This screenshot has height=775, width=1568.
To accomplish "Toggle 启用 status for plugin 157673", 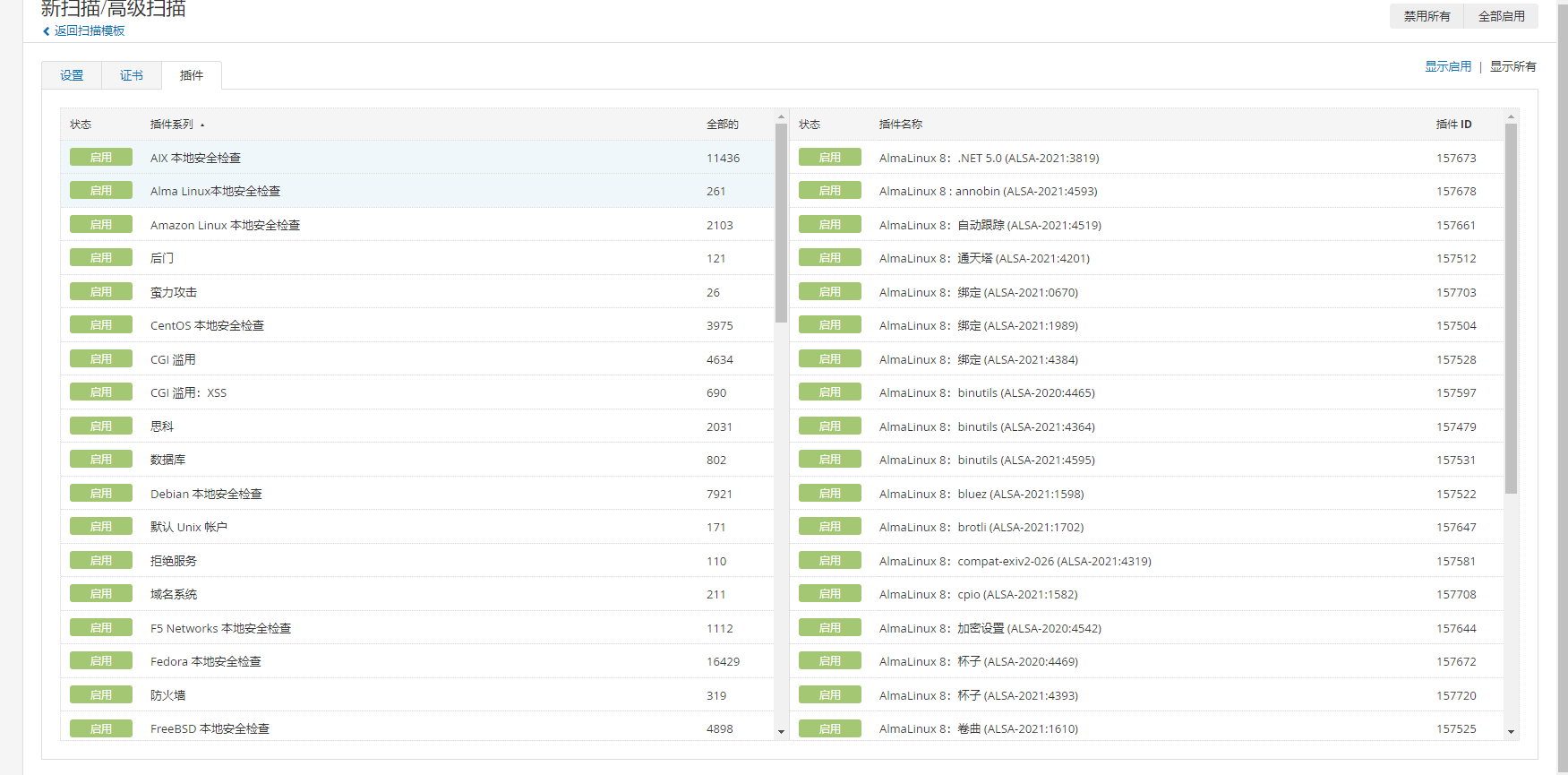I will pyautogui.click(x=830, y=157).
